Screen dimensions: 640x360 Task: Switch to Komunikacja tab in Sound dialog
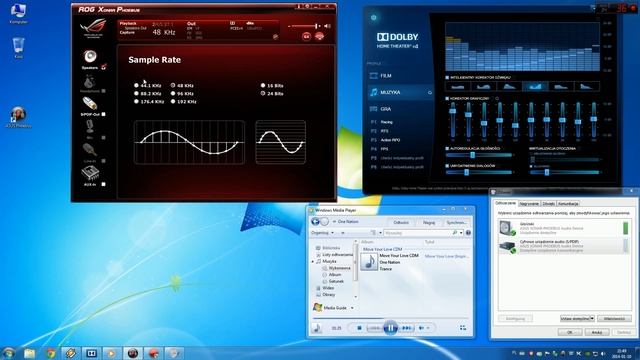click(568, 203)
